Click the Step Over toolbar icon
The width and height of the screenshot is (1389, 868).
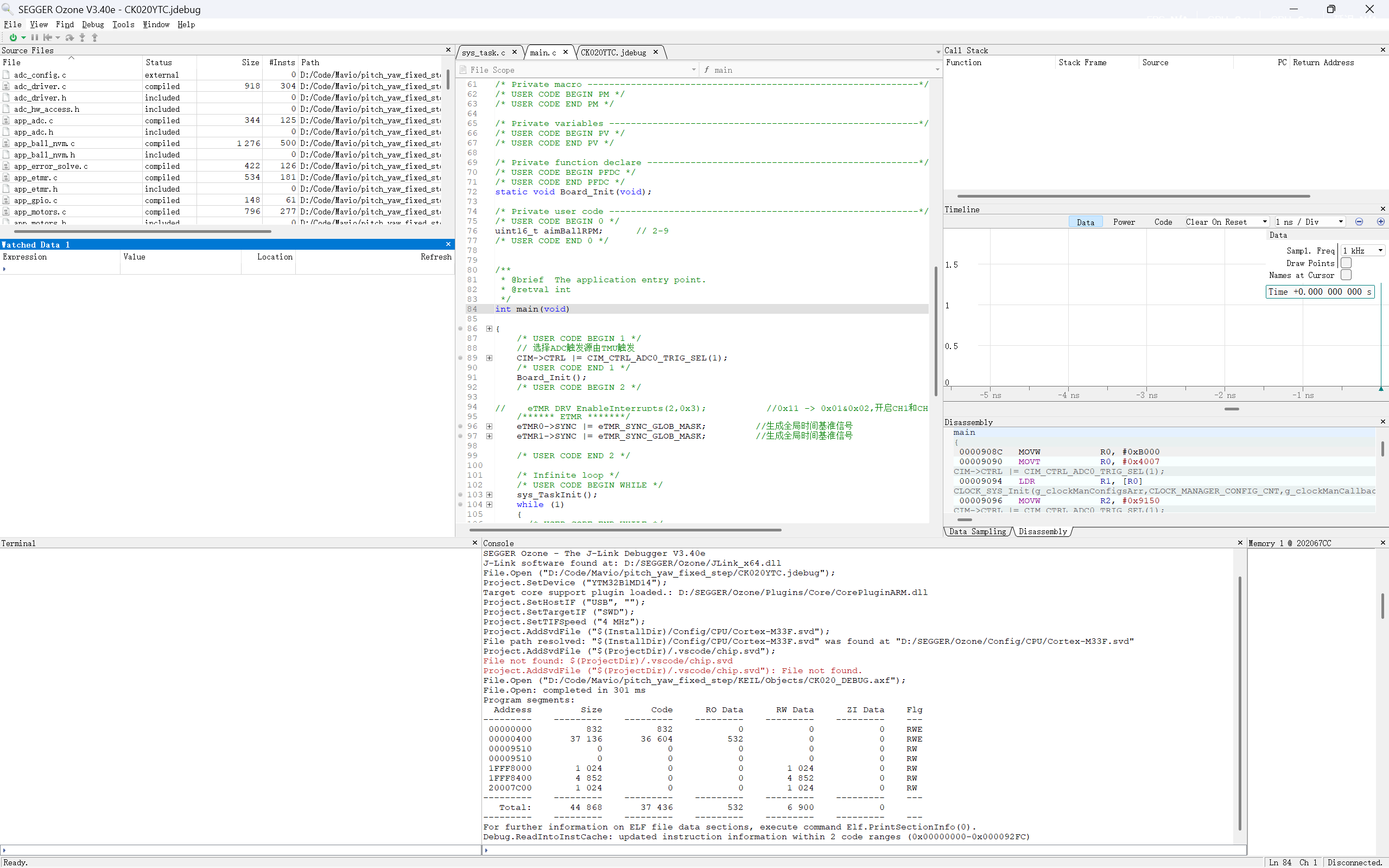point(69,37)
